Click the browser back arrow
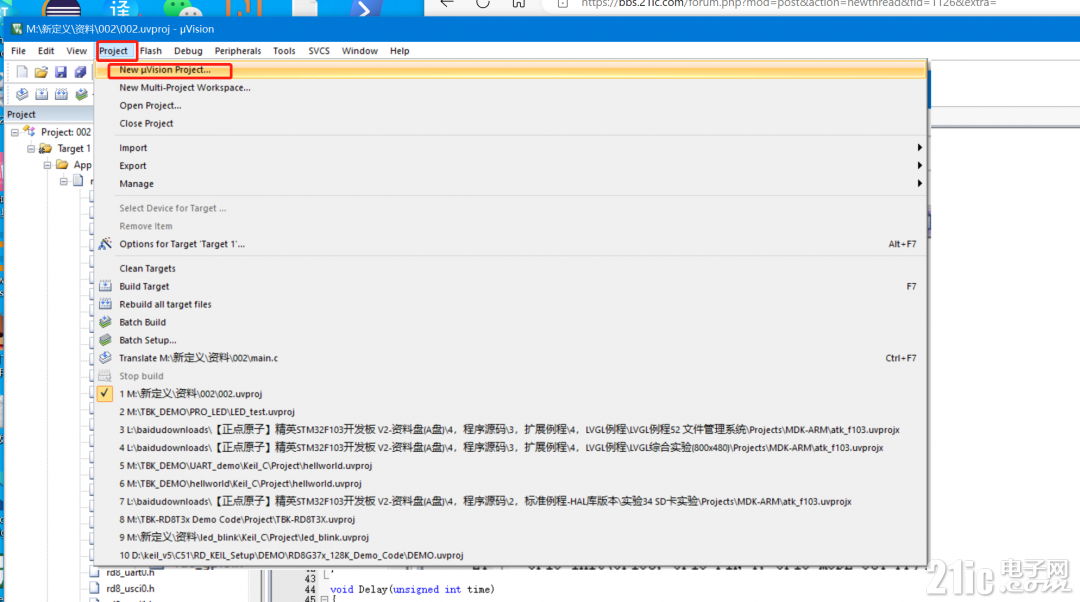This screenshot has height=602, width=1080. click(x=447, y=3)
